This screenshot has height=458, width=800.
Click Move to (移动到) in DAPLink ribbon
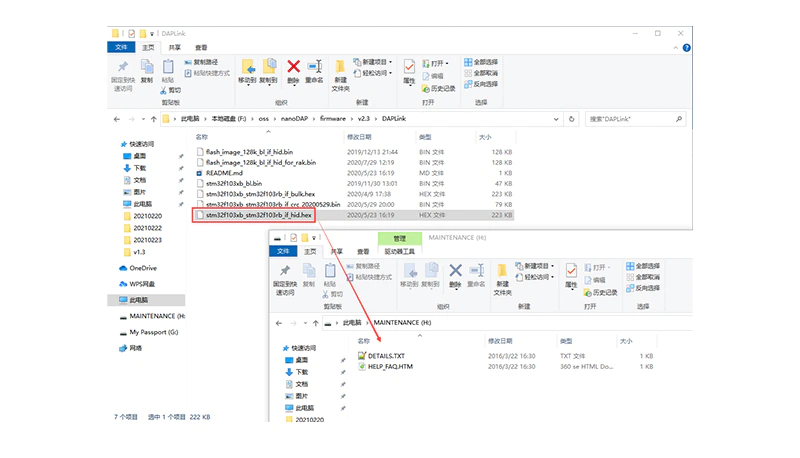(x=247, y=72)
